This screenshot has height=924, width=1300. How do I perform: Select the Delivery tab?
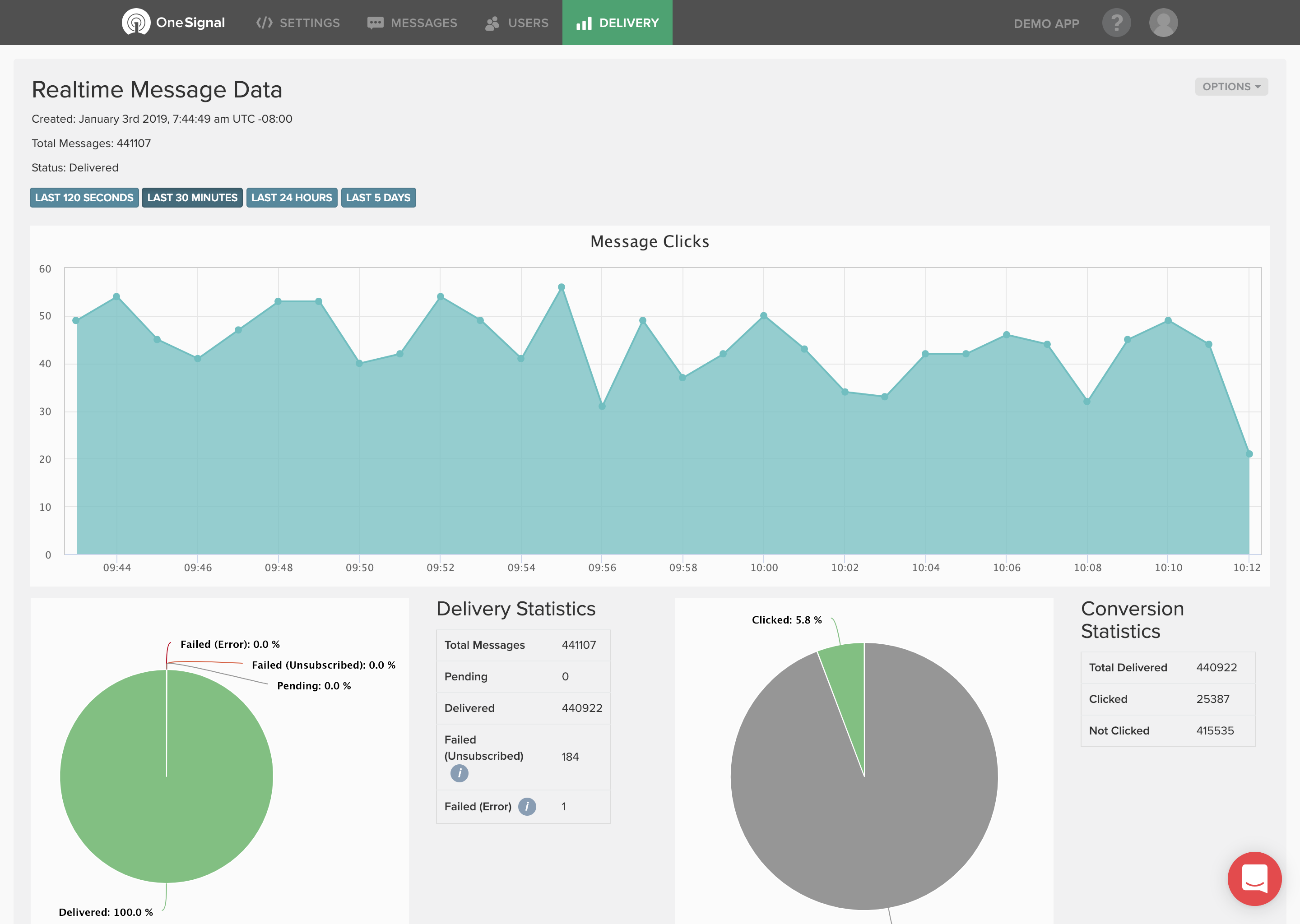click(617, 23)
